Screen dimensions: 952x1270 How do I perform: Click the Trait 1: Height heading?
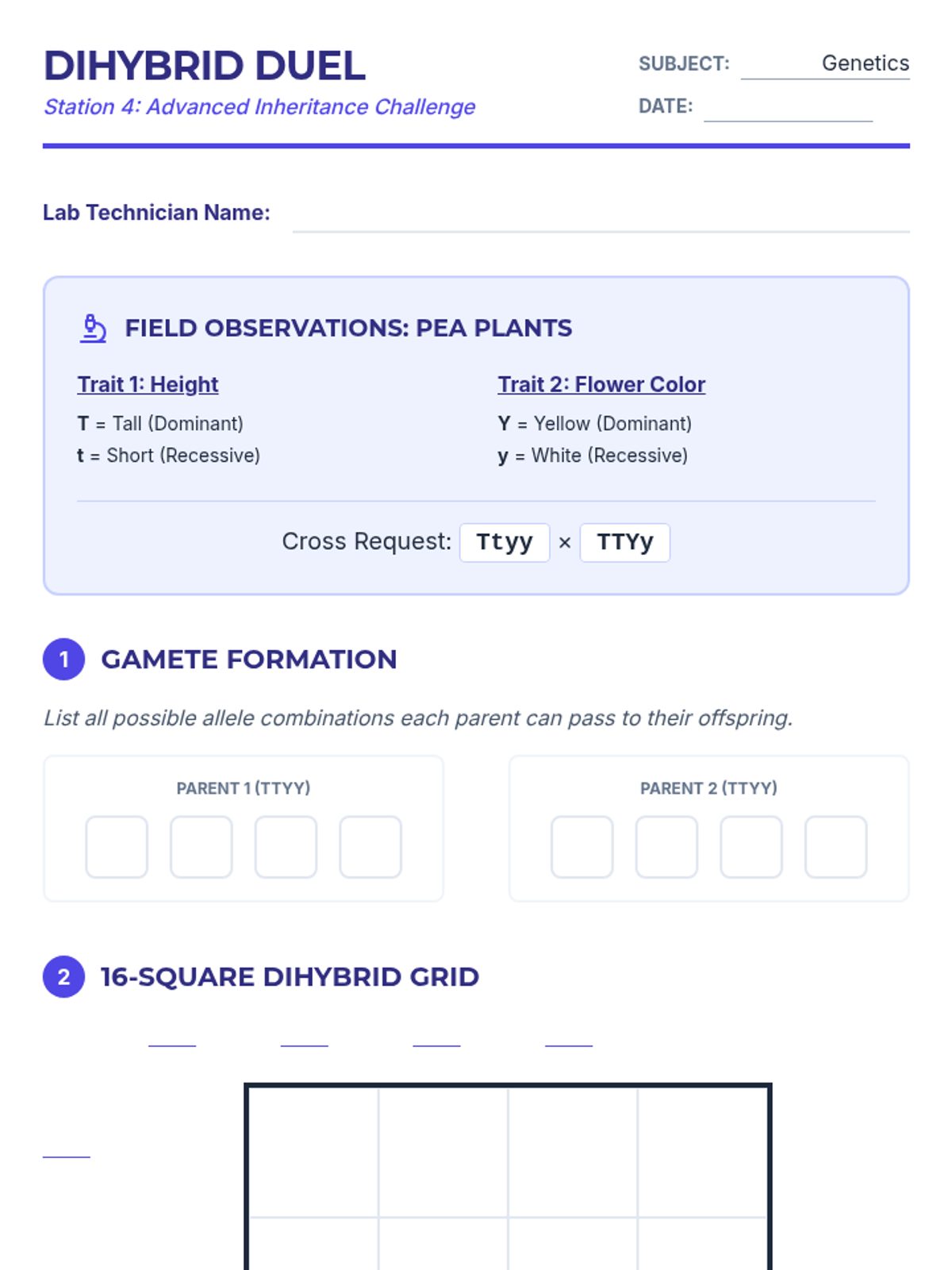pyautogui.click(x=148, y=384)
